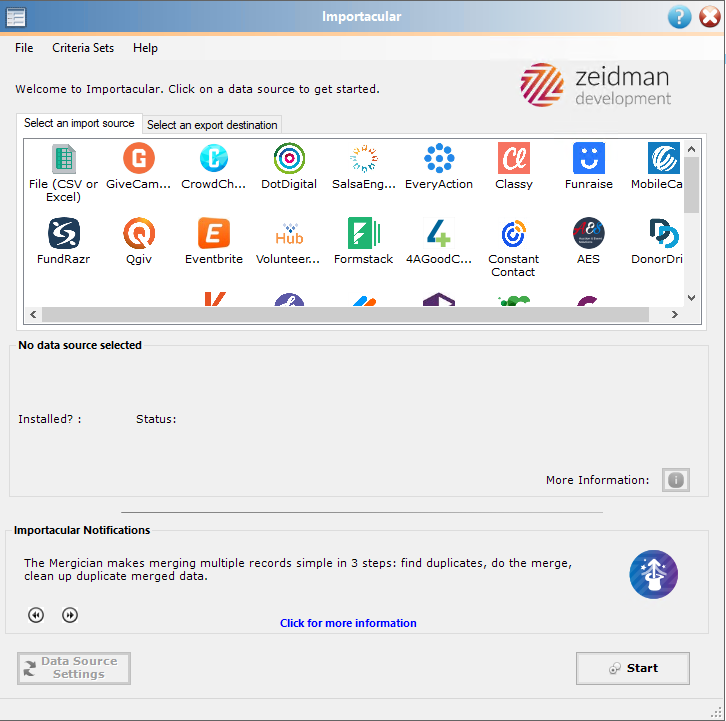Open the File menu

tap(24, 48)
